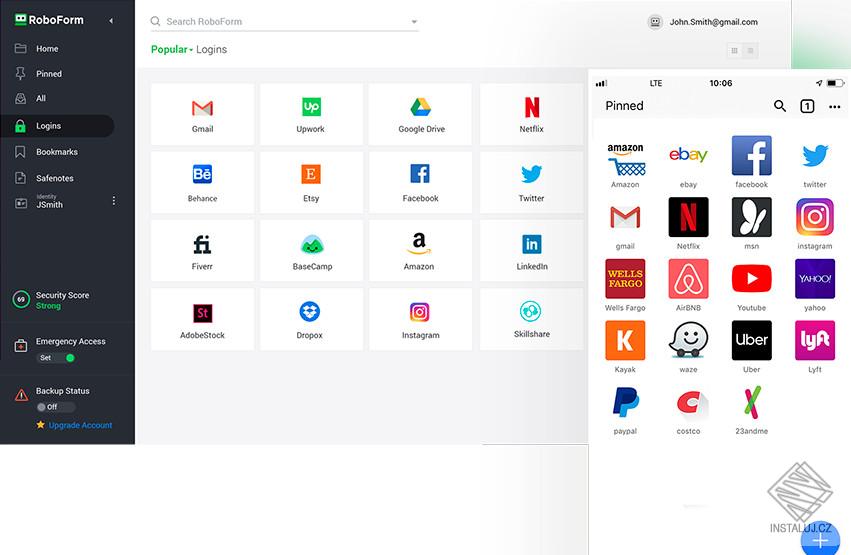Open the Twitter login tile in desktop grid
This screenshot has width=851, height=555.
(531, 182)
